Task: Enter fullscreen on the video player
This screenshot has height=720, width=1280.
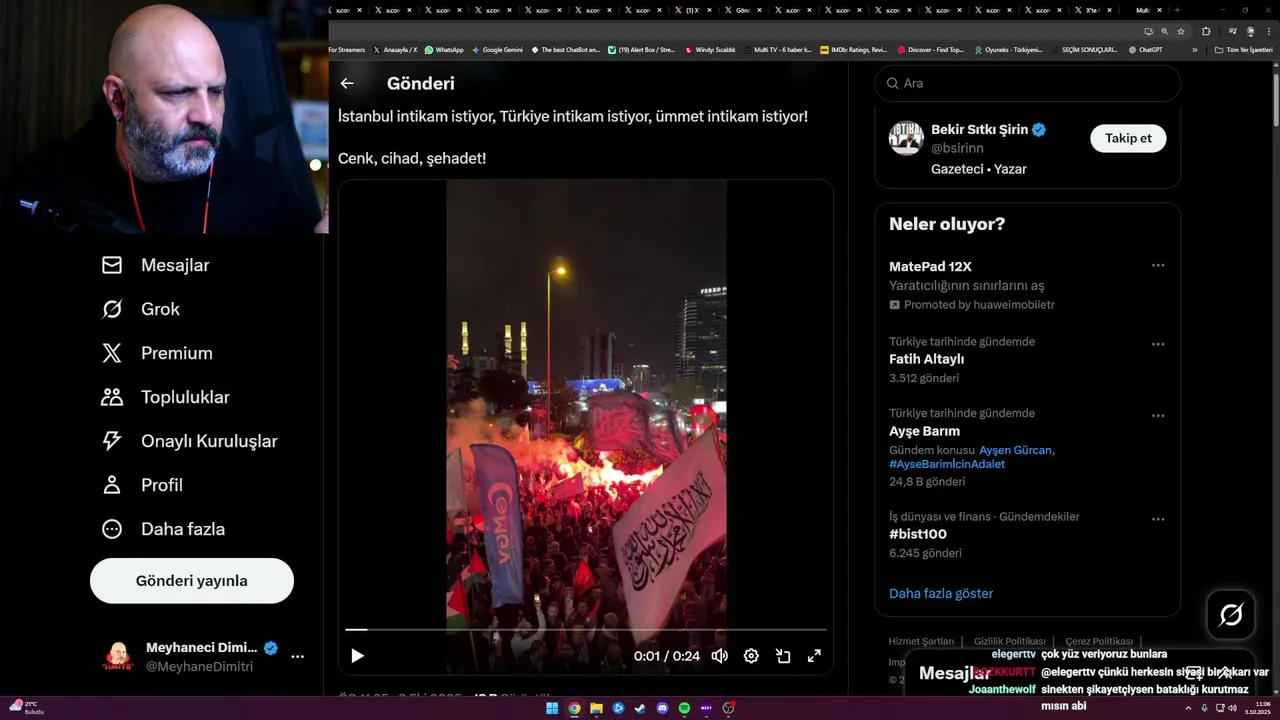Action: click(x=814, y=656)
